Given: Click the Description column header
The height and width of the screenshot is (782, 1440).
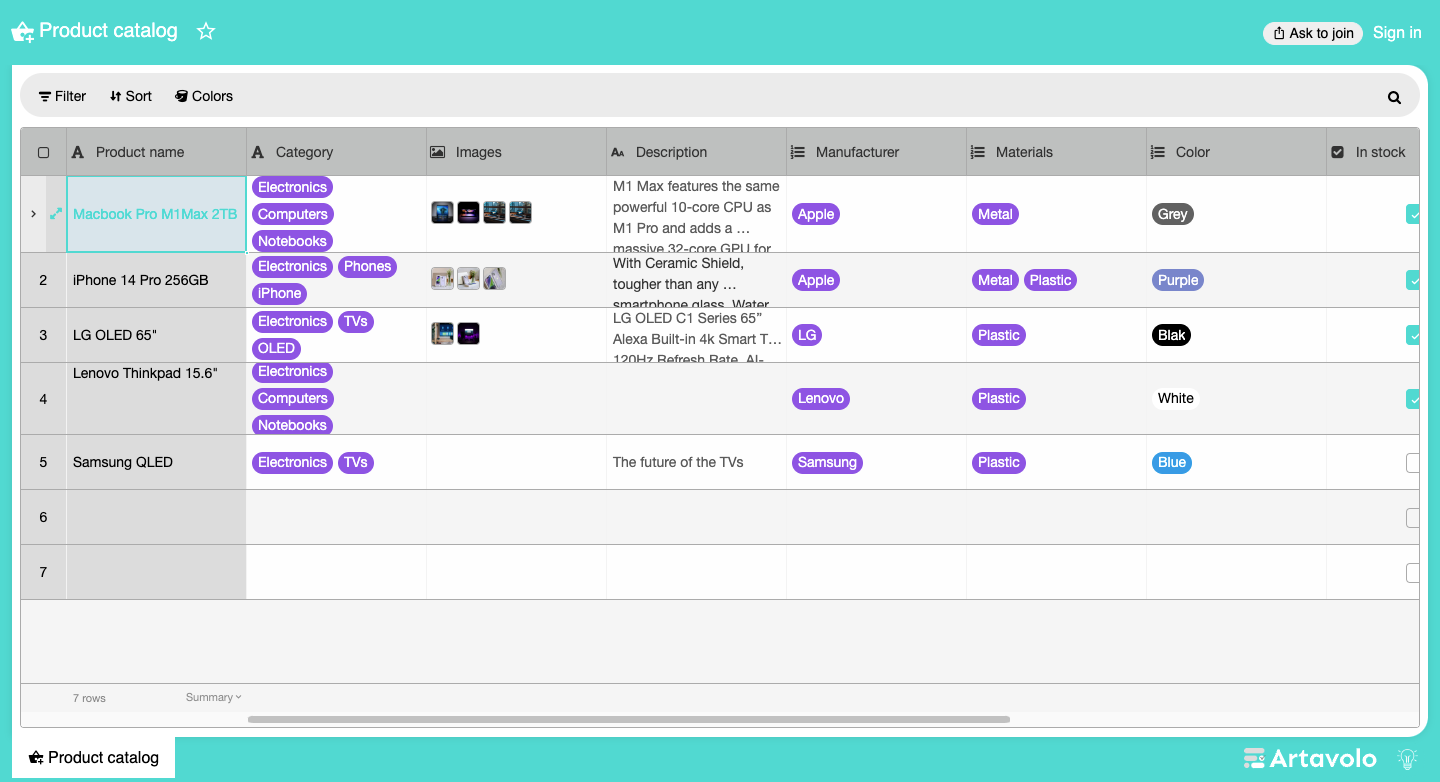Looking at the screenshot, I should pos(696,152).
